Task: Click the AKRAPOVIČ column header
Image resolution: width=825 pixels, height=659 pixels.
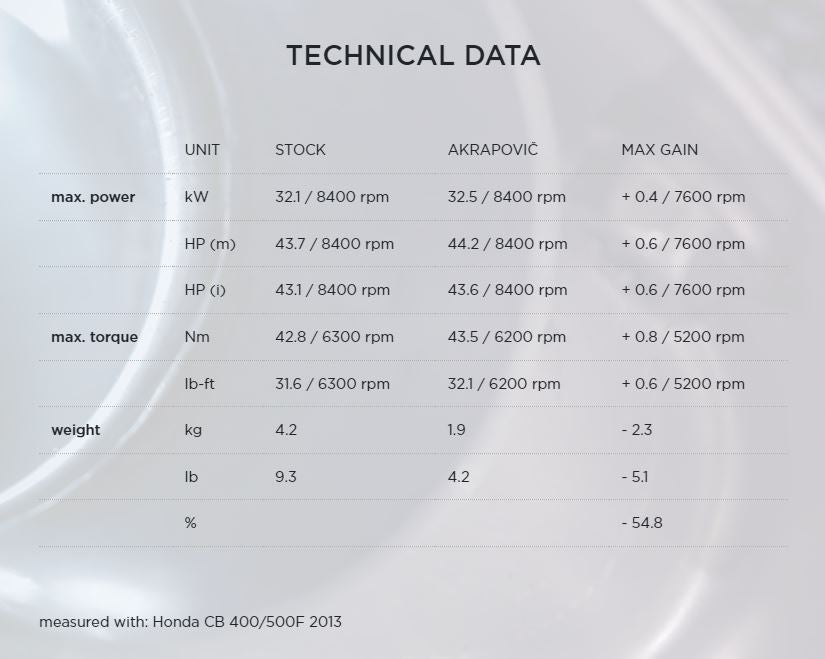Action: [493, 150]
